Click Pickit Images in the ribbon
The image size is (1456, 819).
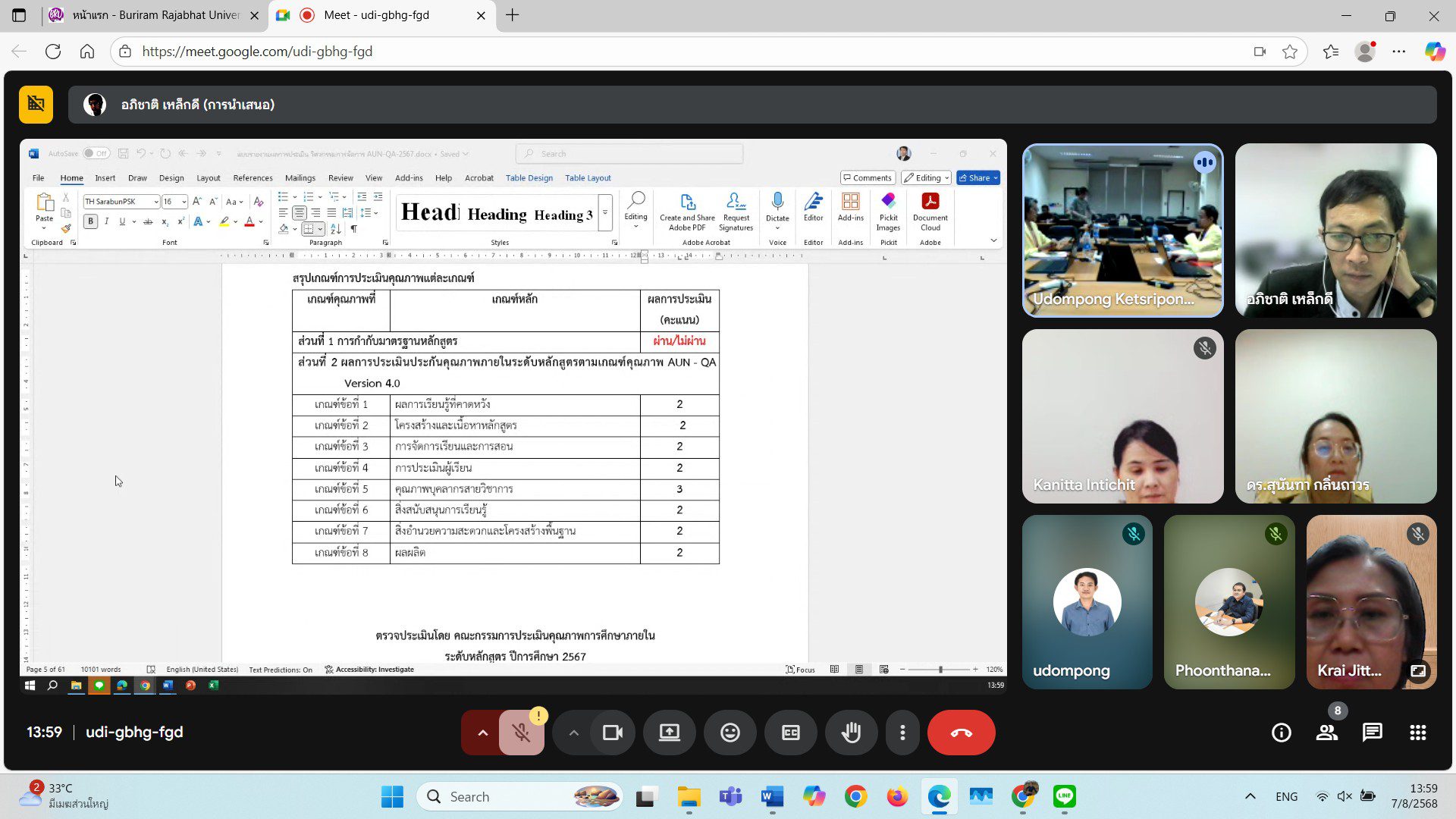[x=888, y=212]
